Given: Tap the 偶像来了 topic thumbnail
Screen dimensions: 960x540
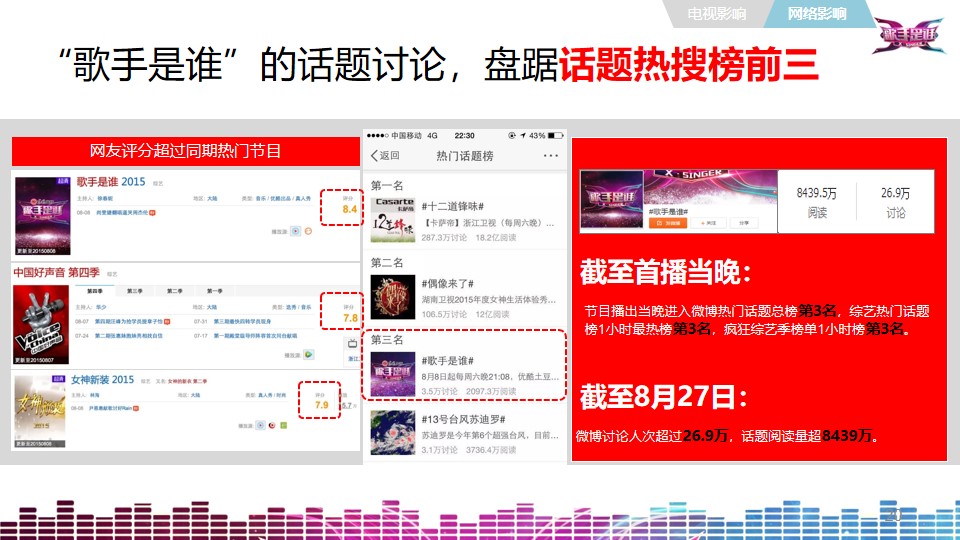Looking at the screenshot, I should pos(392,297).
